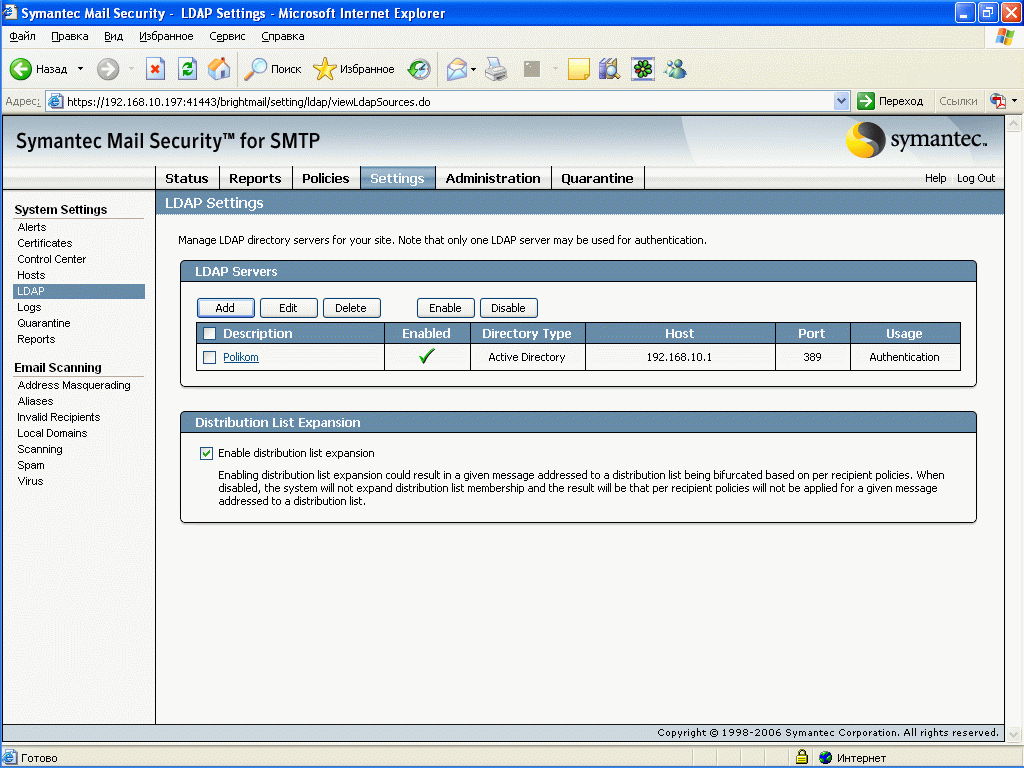This screenshot has height=768, width=1024.
Task: Expand the address bar URL dropdown
Action: [841, 101]
